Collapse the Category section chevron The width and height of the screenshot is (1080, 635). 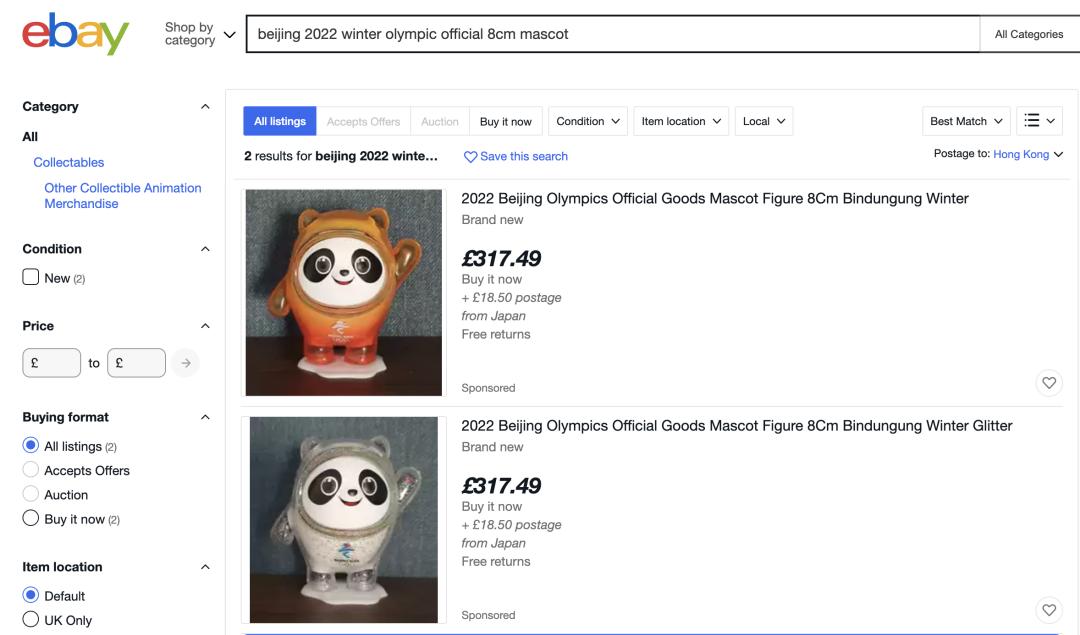(x=205, y=107)
